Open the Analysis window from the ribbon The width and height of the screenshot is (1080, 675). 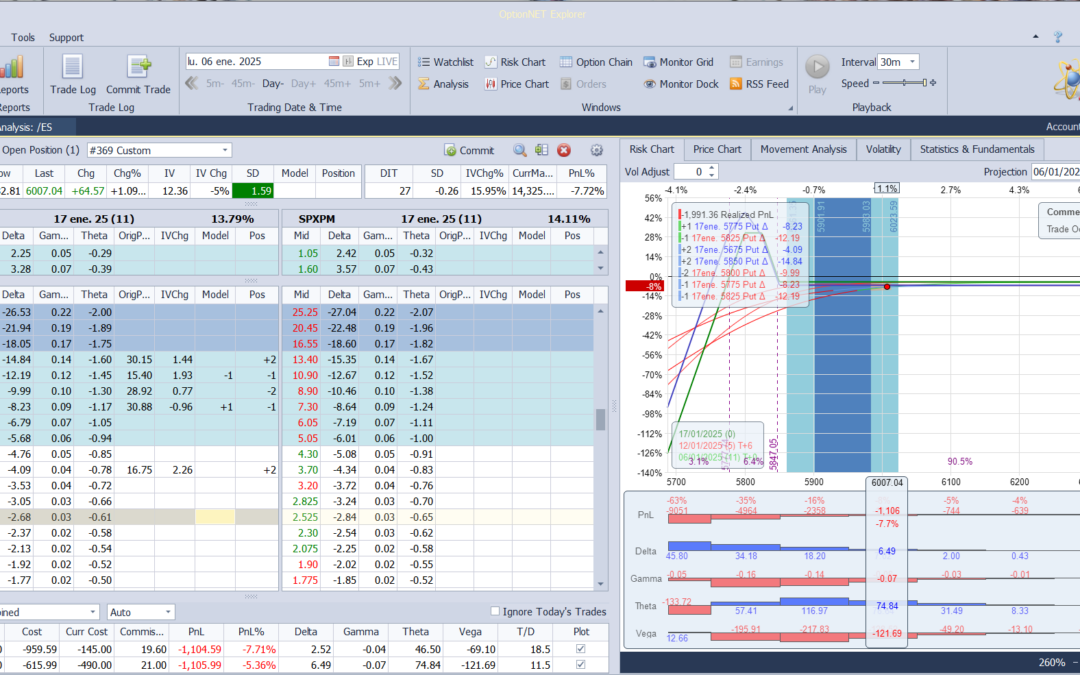pos(443,84)
